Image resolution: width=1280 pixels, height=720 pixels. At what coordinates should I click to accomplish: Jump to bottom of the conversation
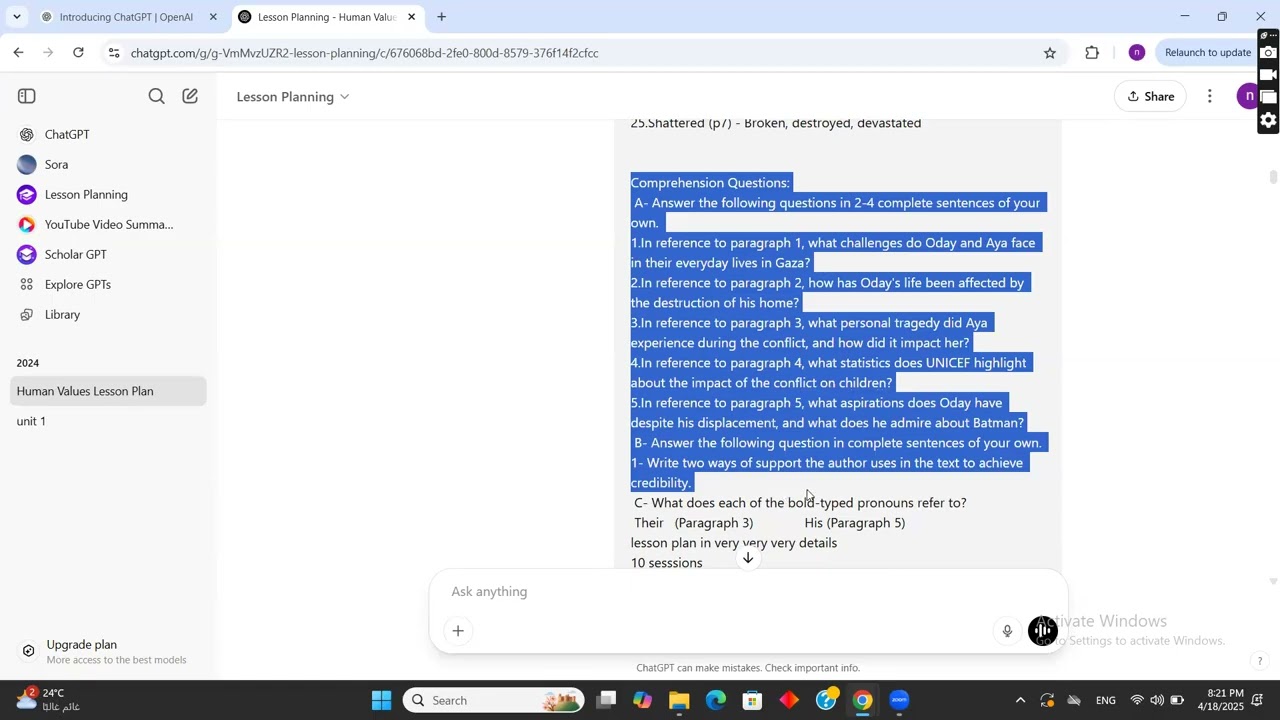748,558
